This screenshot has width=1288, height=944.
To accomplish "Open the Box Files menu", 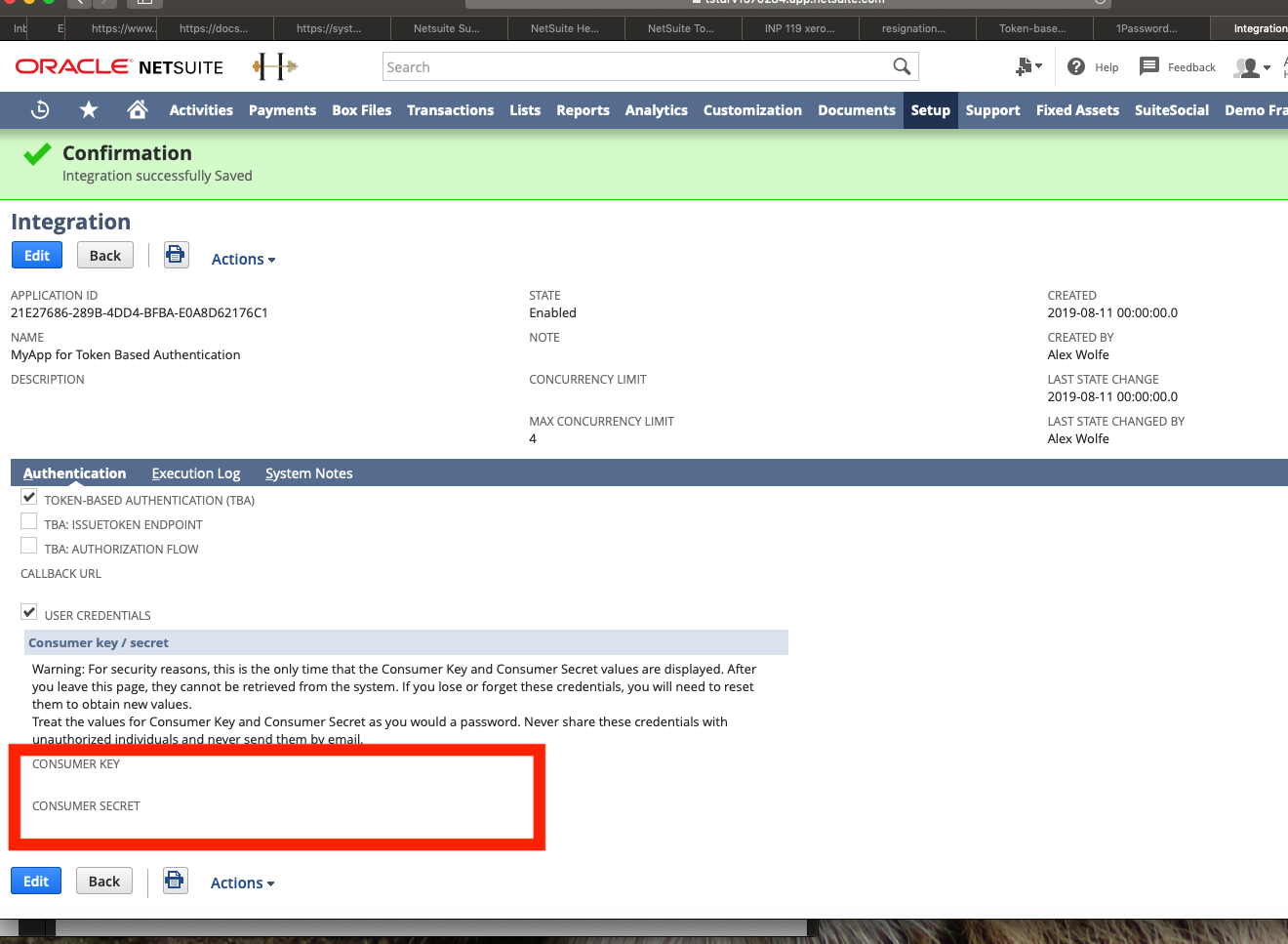I will pyautogui.click(x=361, y=110).
